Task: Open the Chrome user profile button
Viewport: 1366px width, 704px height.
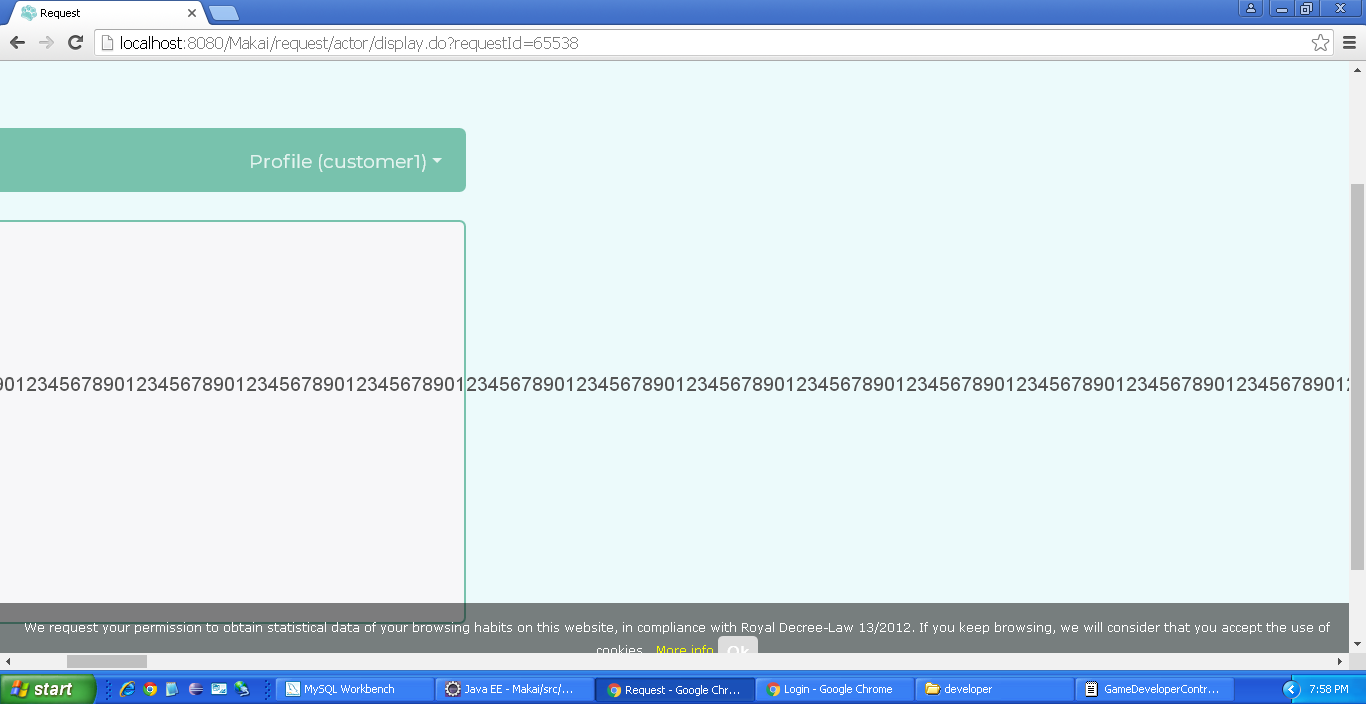Action: 1251,8
